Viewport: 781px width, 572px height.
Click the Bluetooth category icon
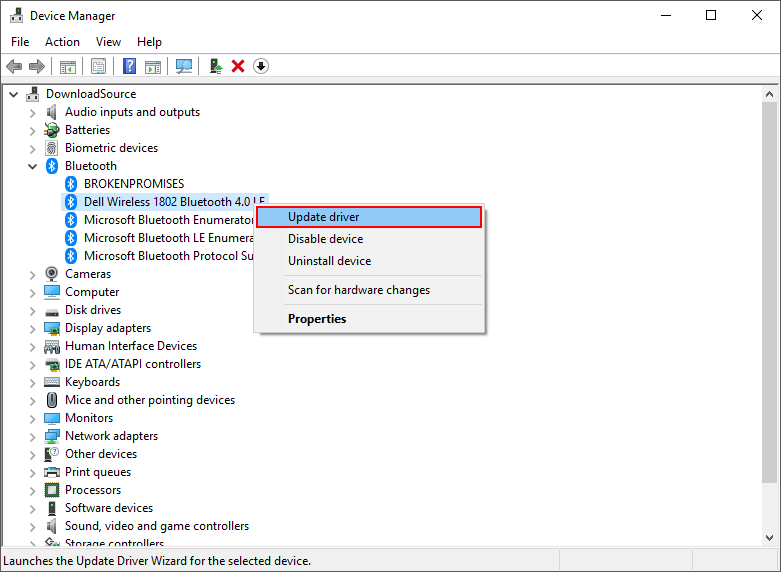52,166
